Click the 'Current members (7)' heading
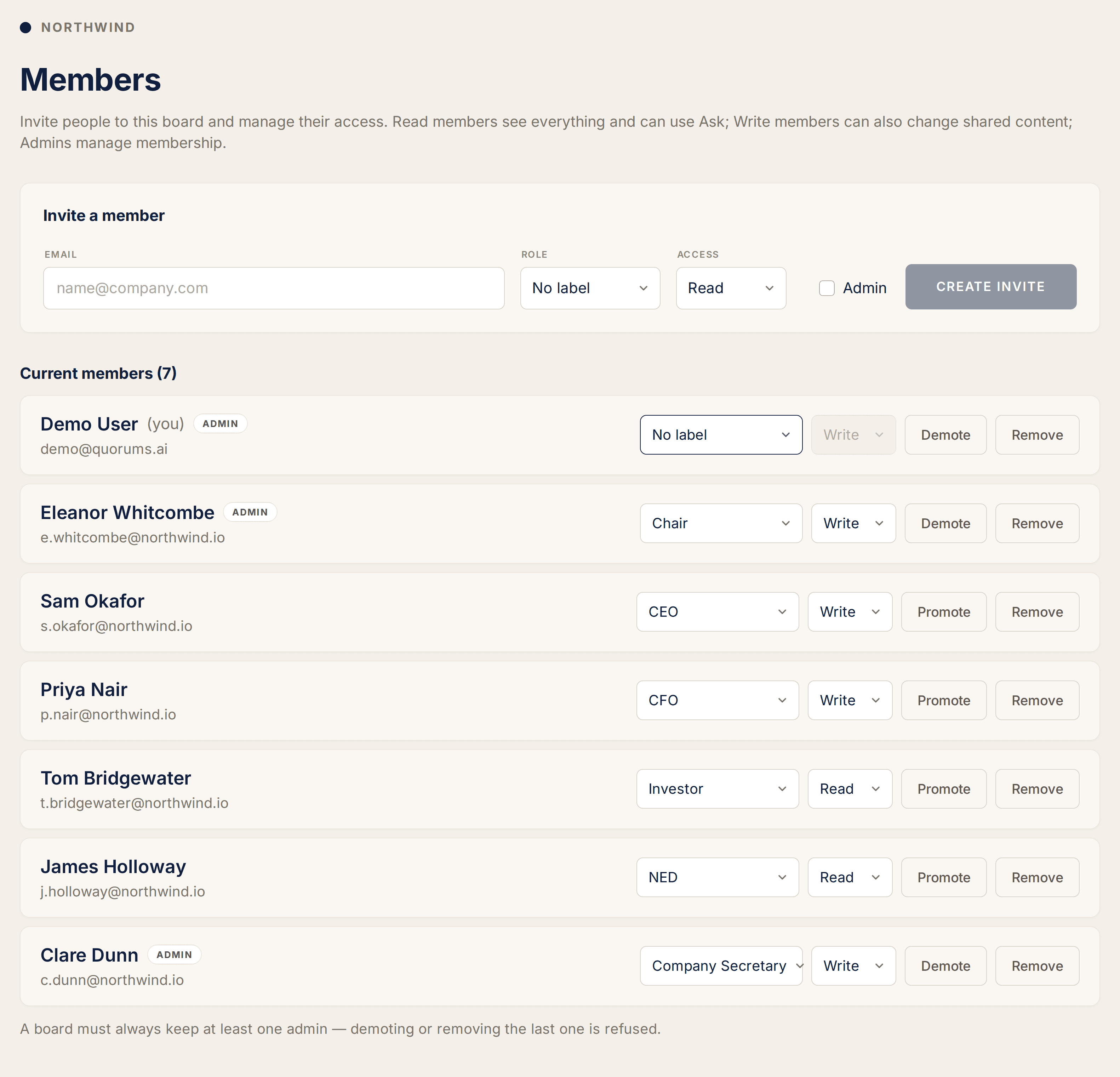The width and height of the screenshot is (1120, 1077). (x=98, y=373)
